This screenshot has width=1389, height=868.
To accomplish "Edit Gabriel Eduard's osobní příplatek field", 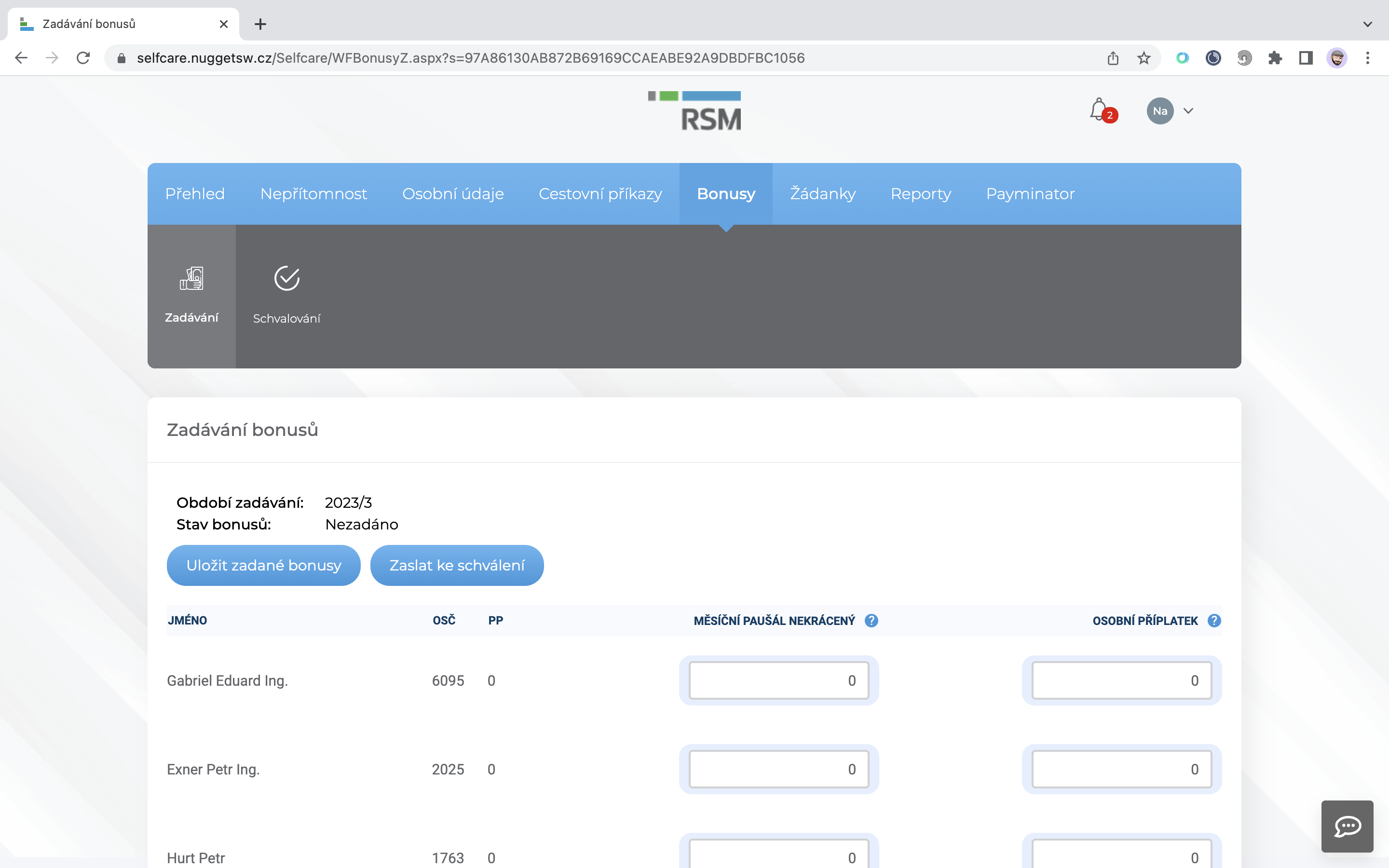I will click(1121, 680).
